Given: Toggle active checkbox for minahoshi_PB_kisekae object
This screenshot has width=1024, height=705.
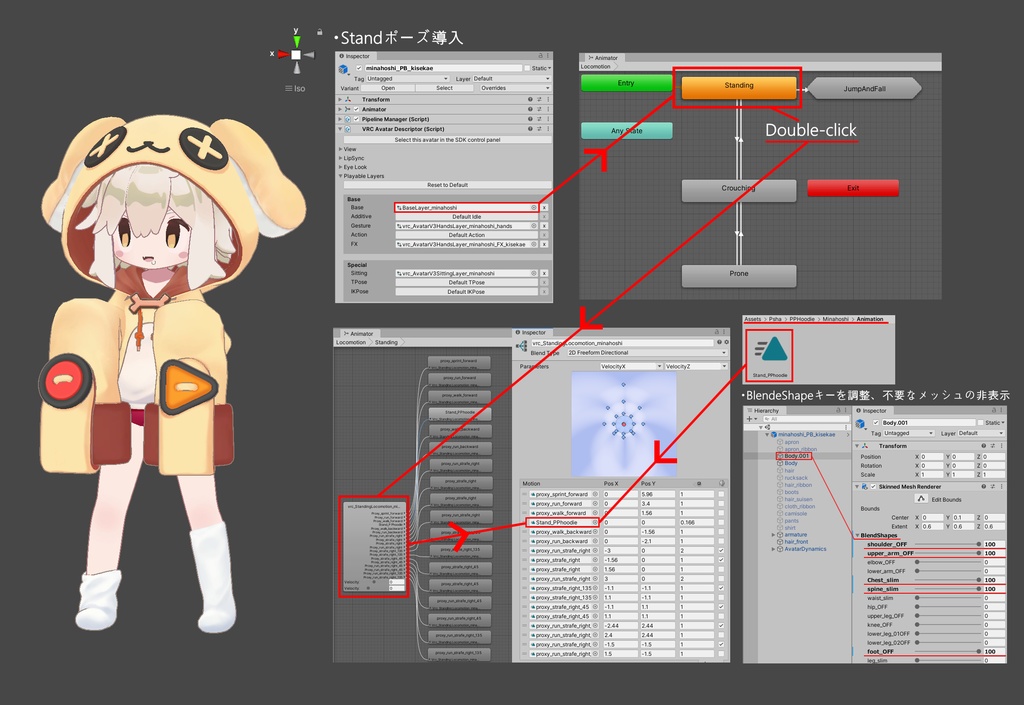Looking at the screenshot, I should tap(359, 68).
